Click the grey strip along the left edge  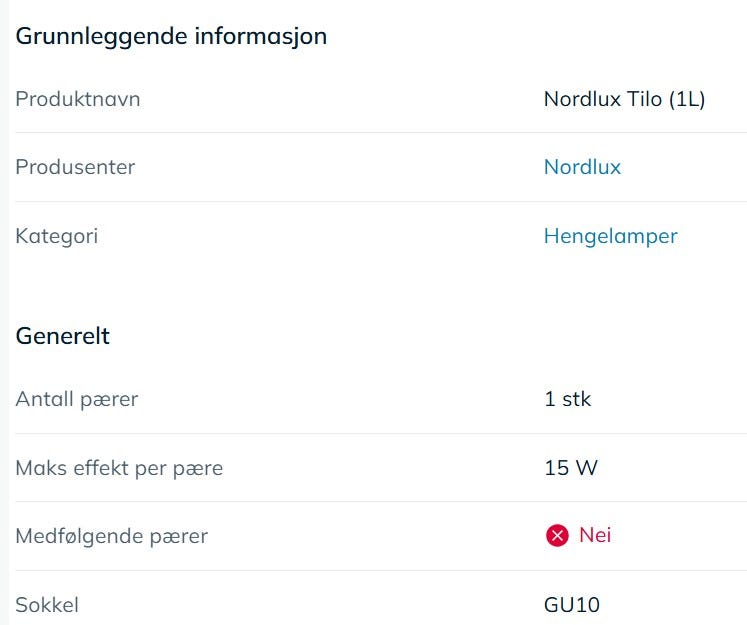point(4,312)
